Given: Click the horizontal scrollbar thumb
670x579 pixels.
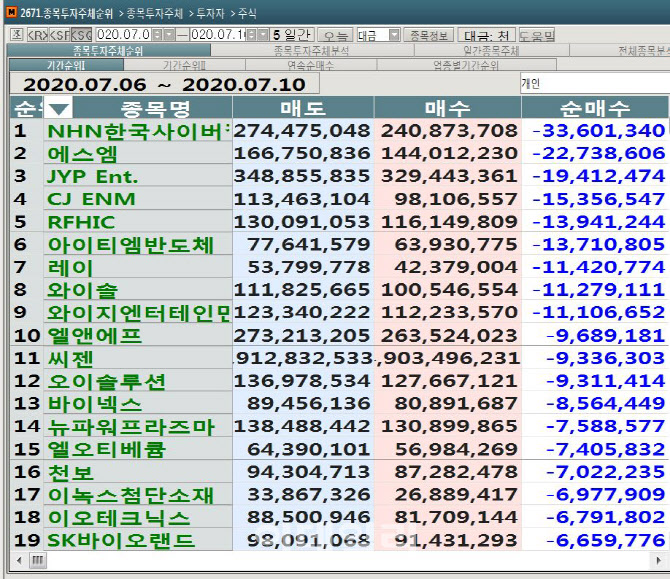Looking at the screenshot, I should [37, 560].
